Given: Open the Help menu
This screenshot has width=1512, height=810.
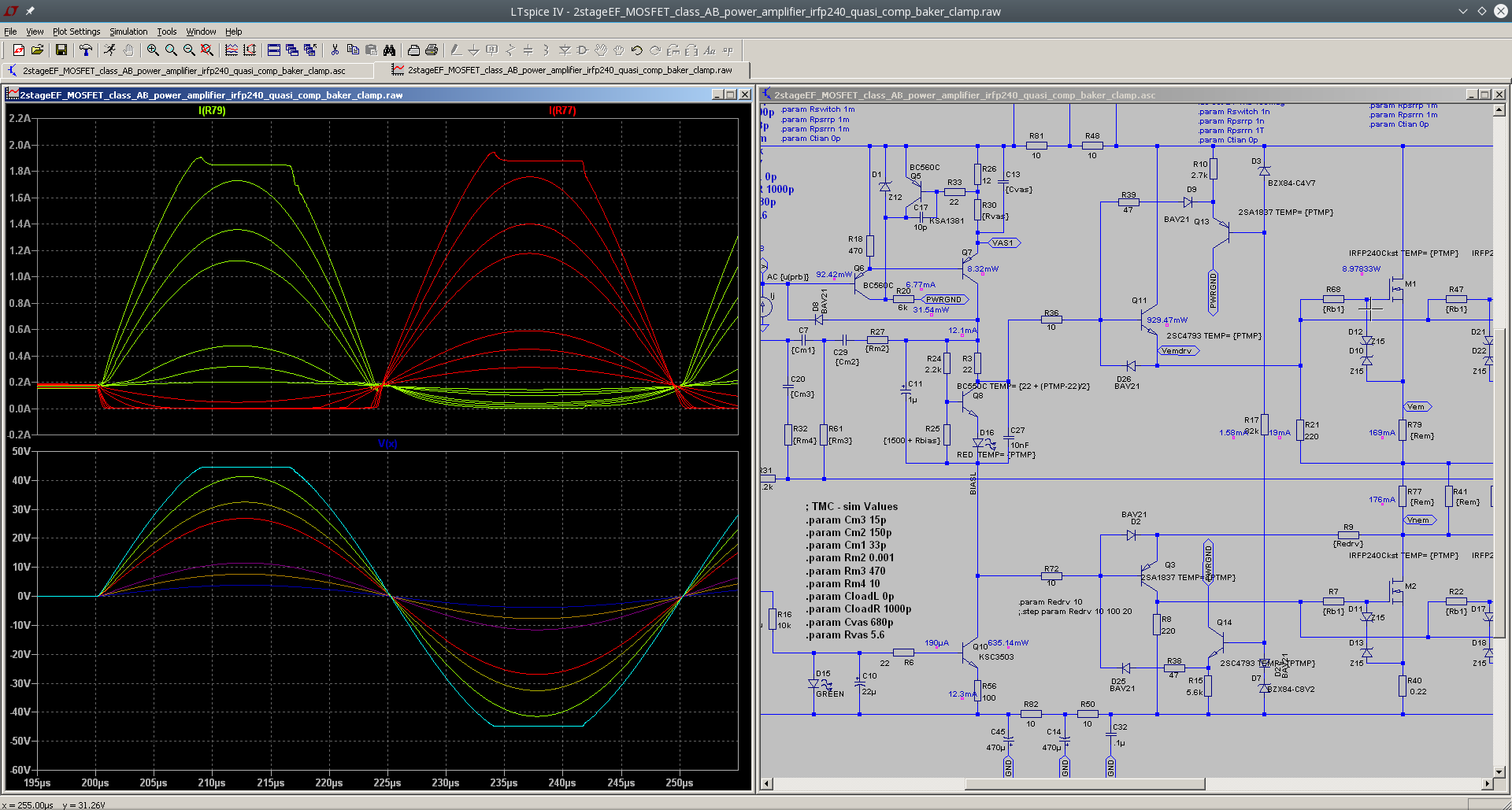Looking at the screenshot, I should point(234,31).
